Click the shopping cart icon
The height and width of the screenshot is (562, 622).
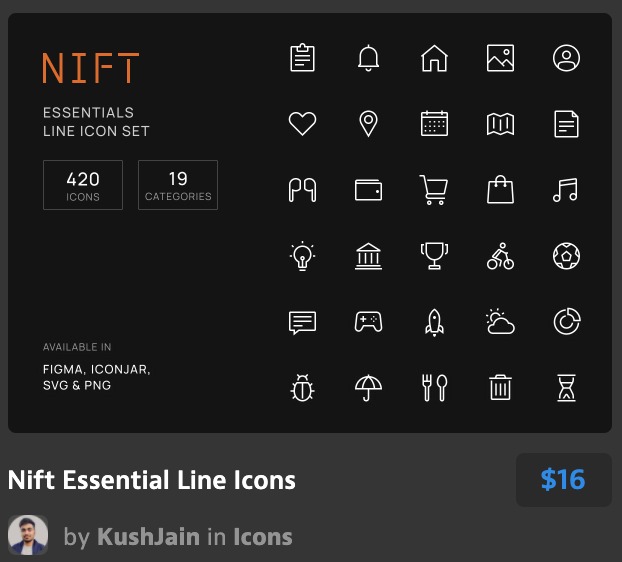point(434,189)
